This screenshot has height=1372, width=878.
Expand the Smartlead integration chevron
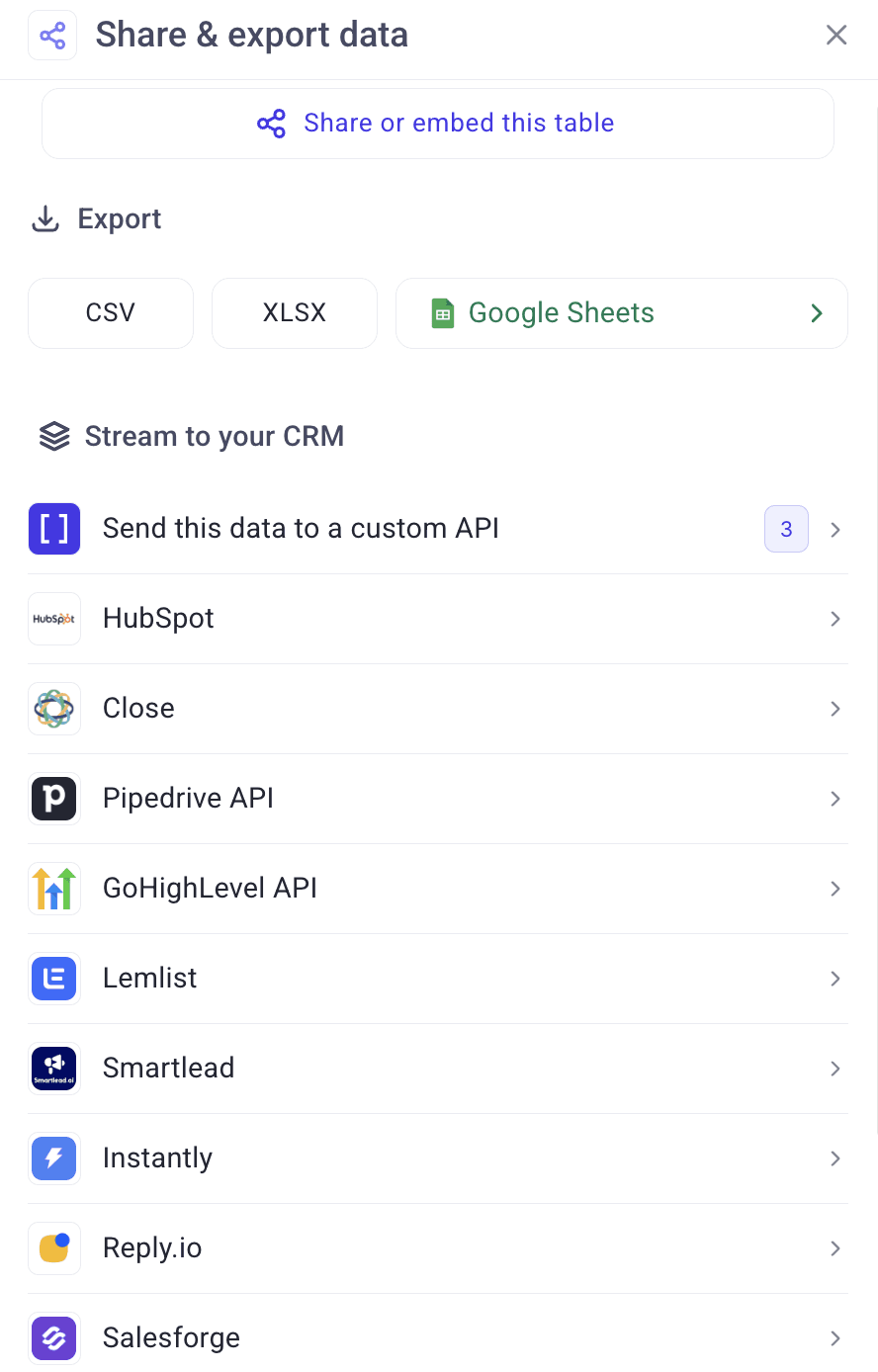point(834,1068)
